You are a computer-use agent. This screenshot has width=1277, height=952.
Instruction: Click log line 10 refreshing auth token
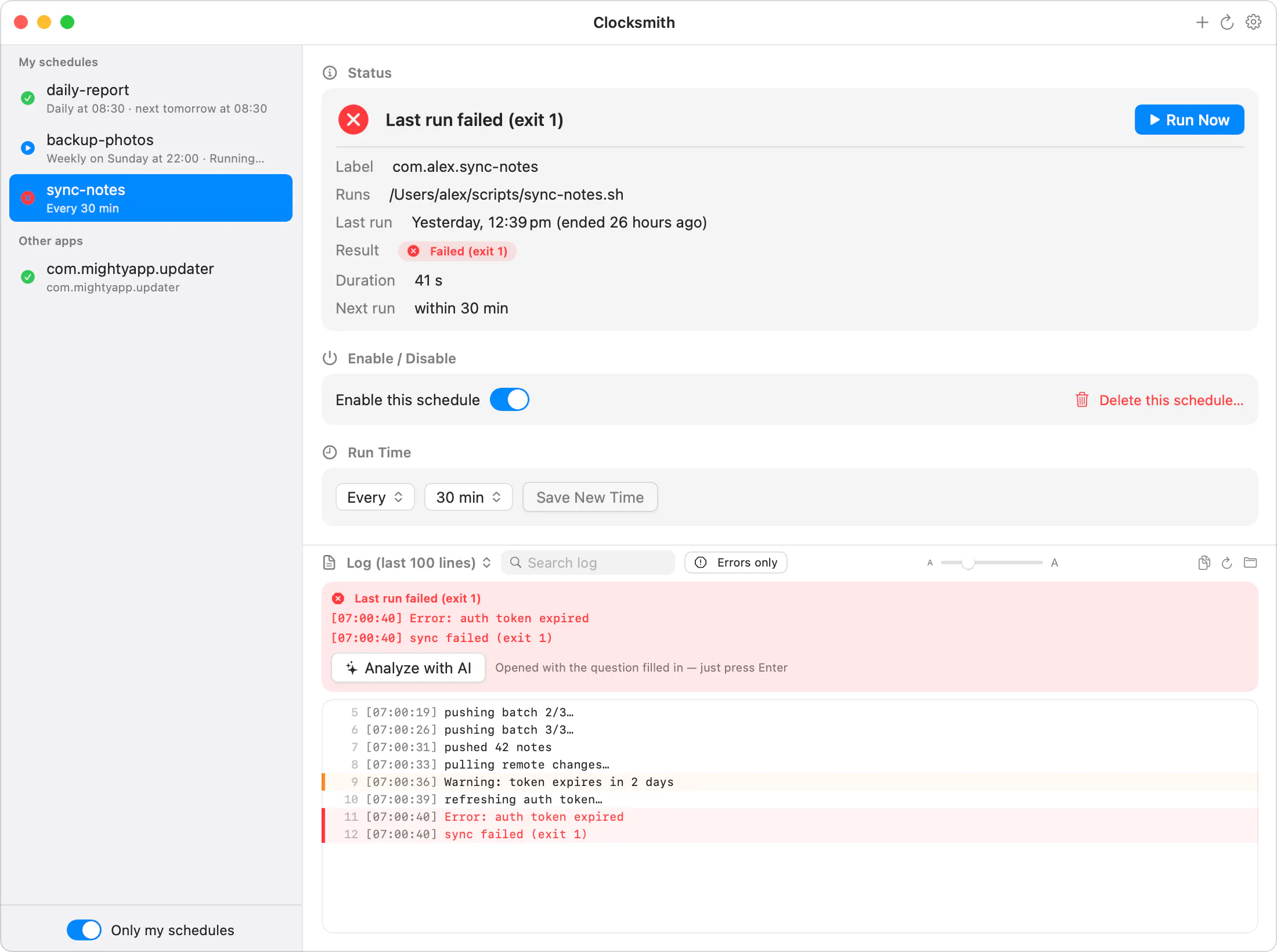(x=790, y=799)
